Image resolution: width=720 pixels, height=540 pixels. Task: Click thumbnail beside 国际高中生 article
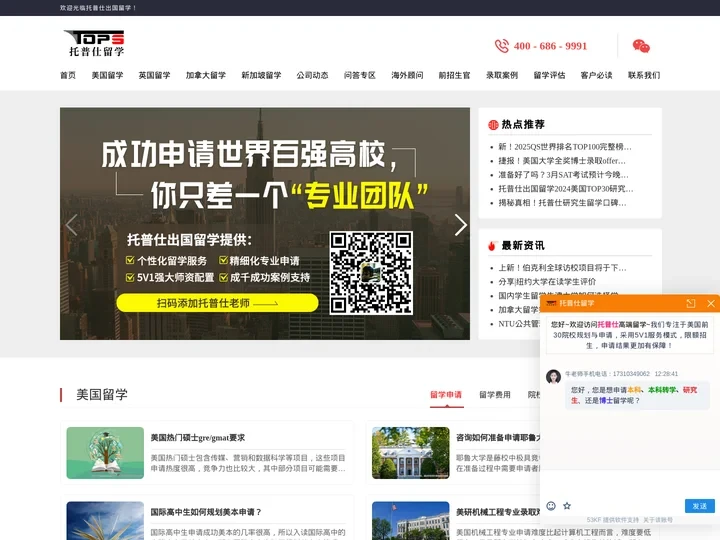(105, 521)
